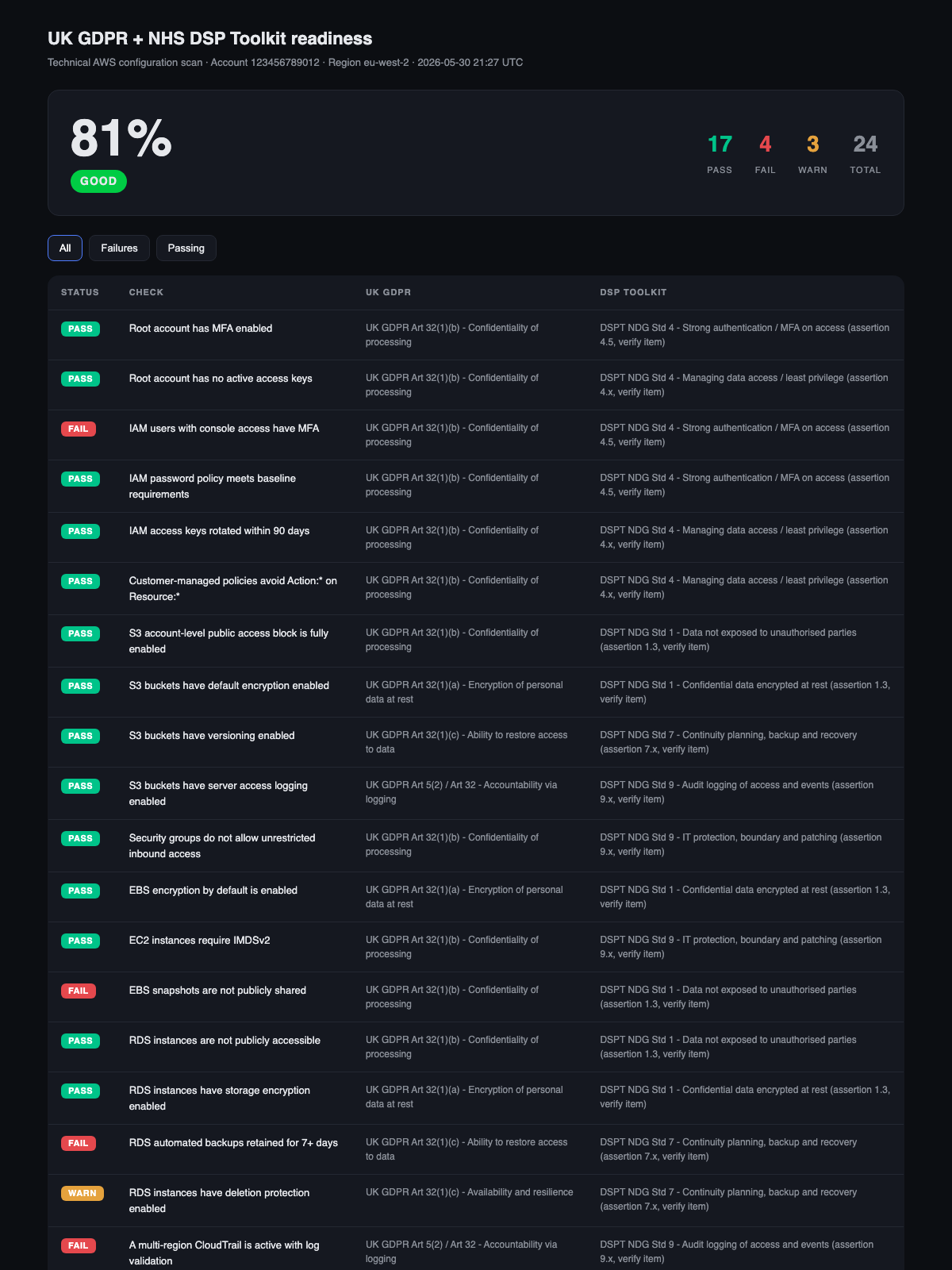Select 'RDS instances are not publicly accessible'

click(225, 1040)
